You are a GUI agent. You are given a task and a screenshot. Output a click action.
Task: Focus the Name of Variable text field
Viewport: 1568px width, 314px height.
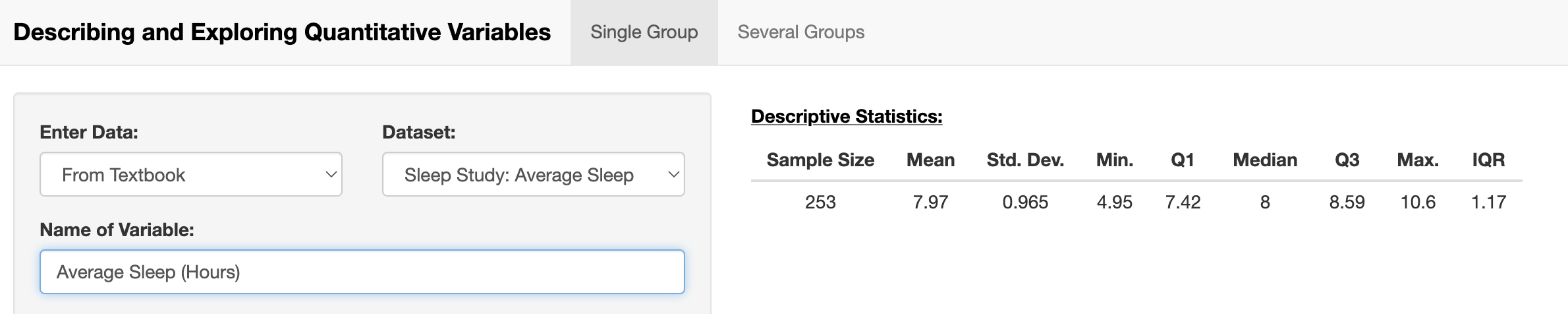pyautogui.click(x=362, y=272)
